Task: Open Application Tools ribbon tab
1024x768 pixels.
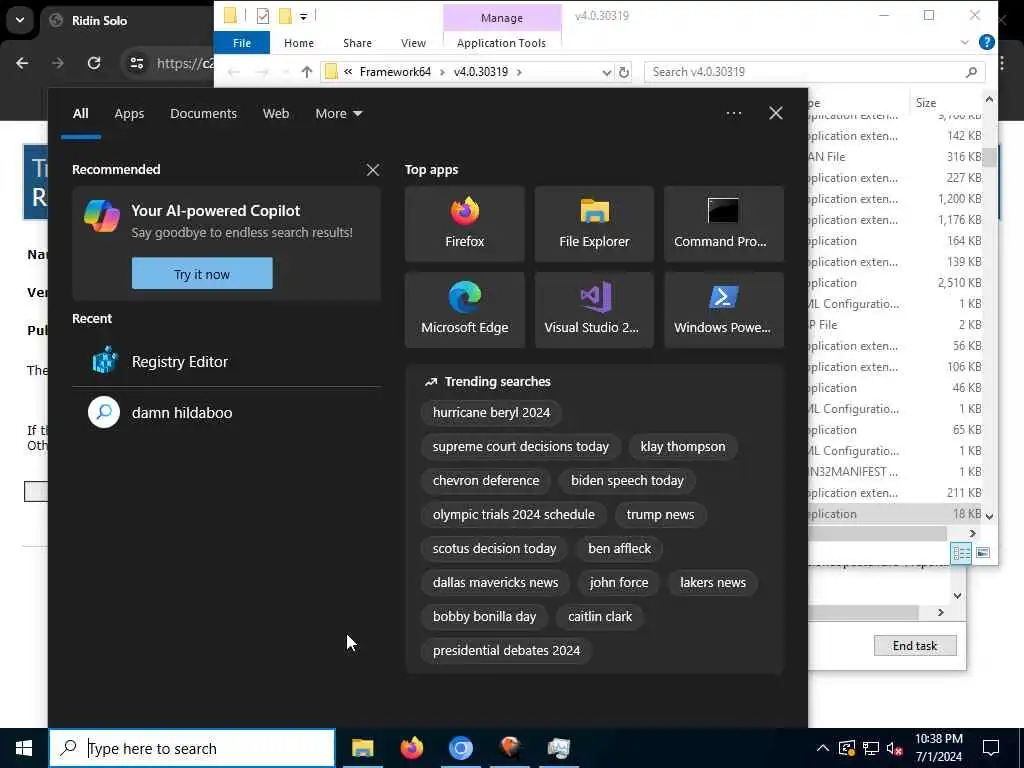Action: coord(501,42)
